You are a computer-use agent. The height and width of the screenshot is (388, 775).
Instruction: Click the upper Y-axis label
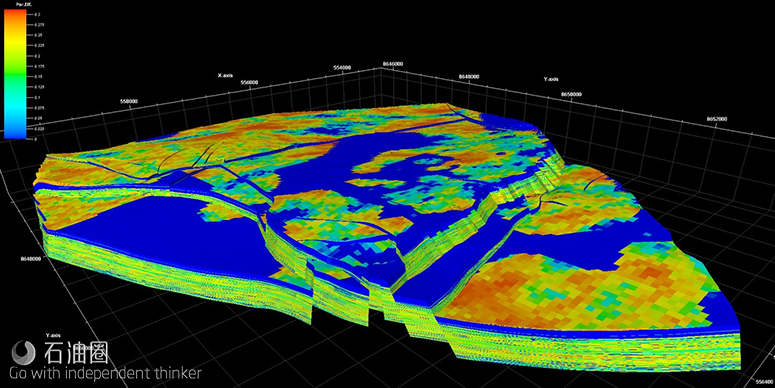(x=550, y=79)
